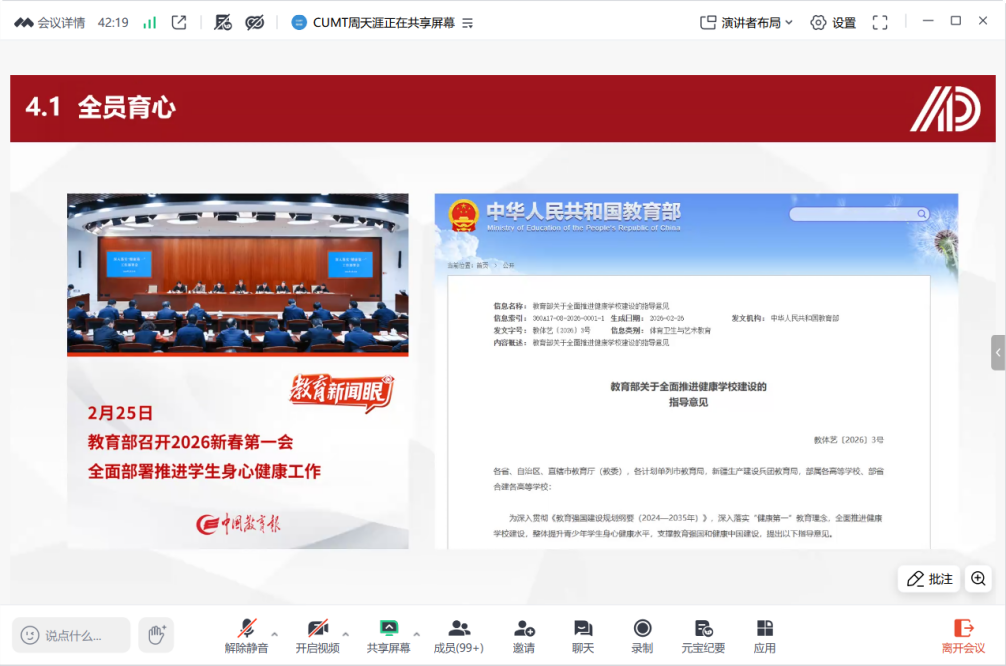Open 设置 settings in the top bar

pos(833,22)
